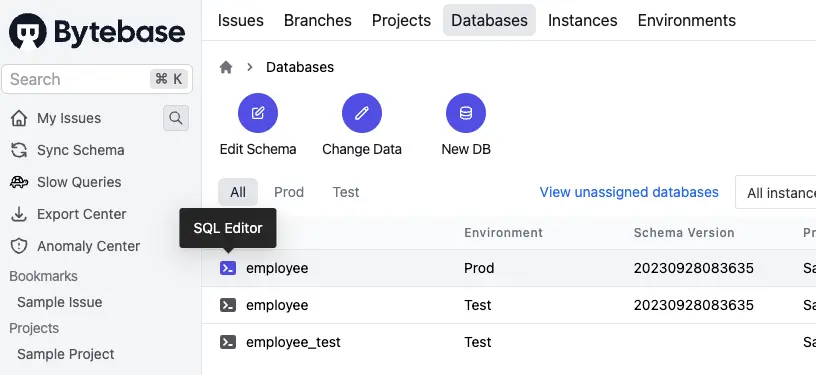Open the Sample Issue bookmark
Screen dimensions: 816x375
point(59,302)
